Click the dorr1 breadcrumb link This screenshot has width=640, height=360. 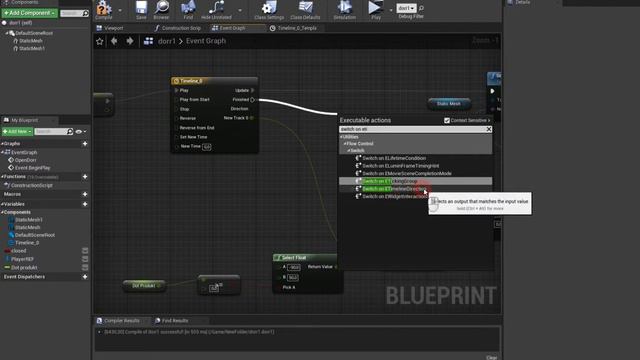(167, 41)
